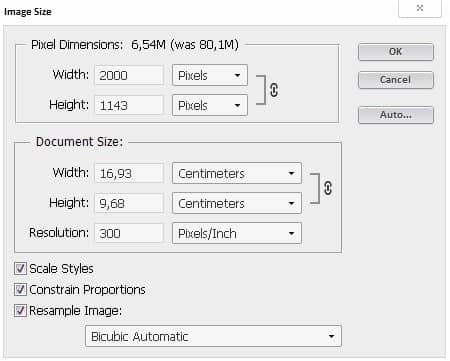Close the Image Size dialog
The image size is (450, 361).
tap(420, 8)
